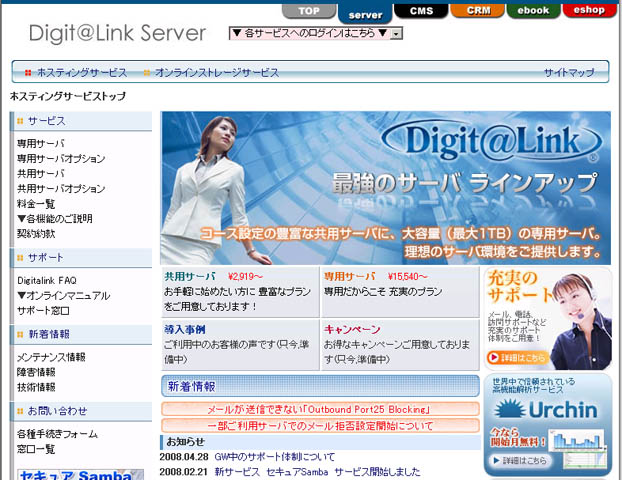This screenshot has height=480, width=622.
Task: Open キャンペーン panel heading
Action: click(352, 330)
